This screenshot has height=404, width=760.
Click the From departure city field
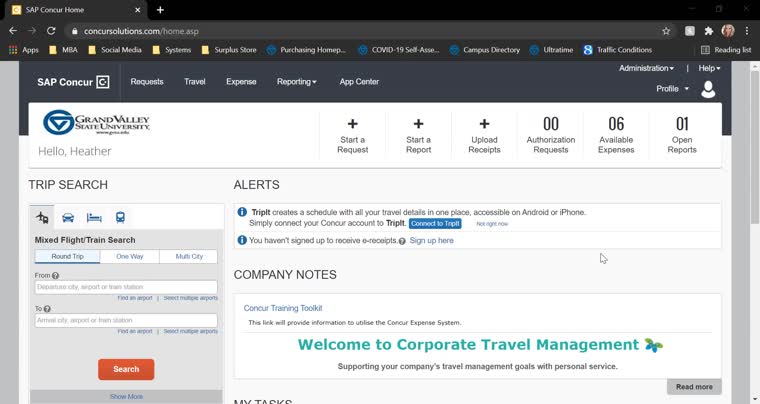point(126,287)
